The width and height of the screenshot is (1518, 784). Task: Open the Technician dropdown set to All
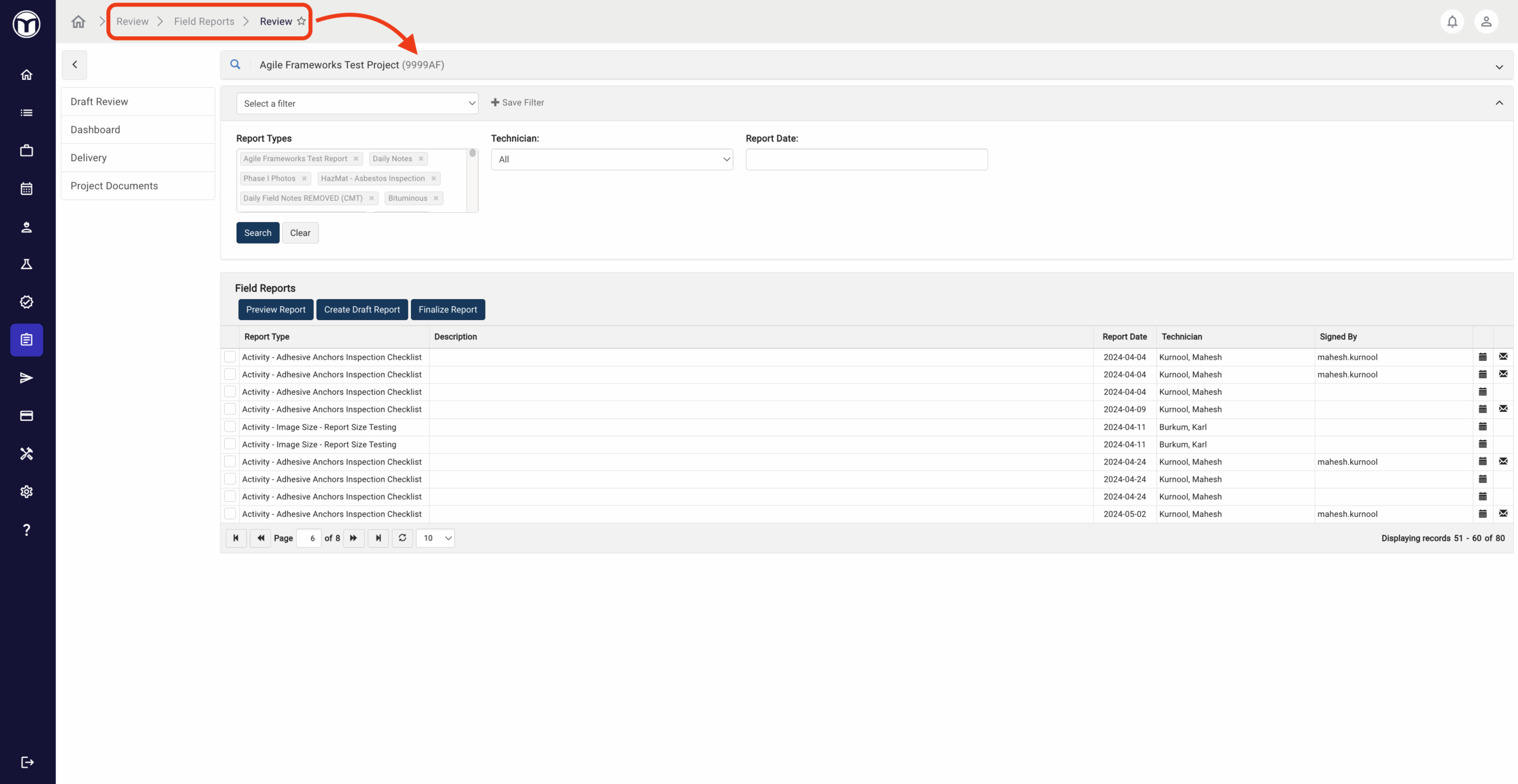(x=612, y=159)
